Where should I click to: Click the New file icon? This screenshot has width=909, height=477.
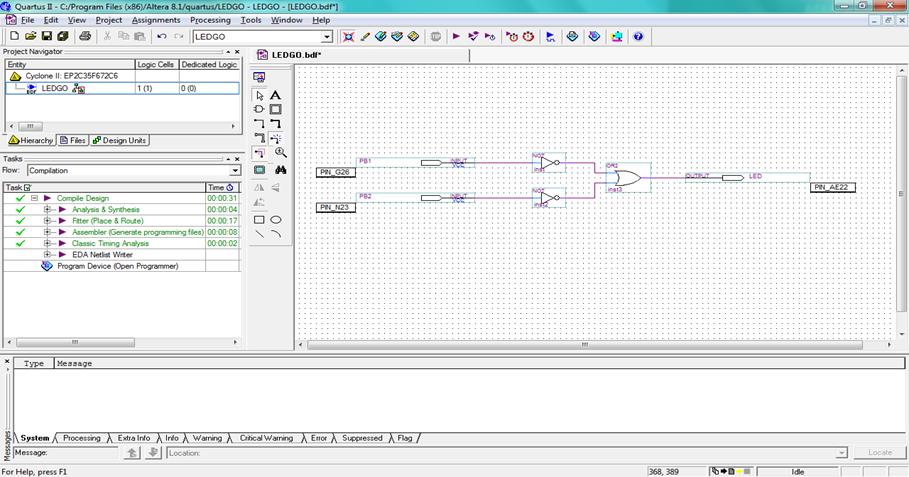14,36
